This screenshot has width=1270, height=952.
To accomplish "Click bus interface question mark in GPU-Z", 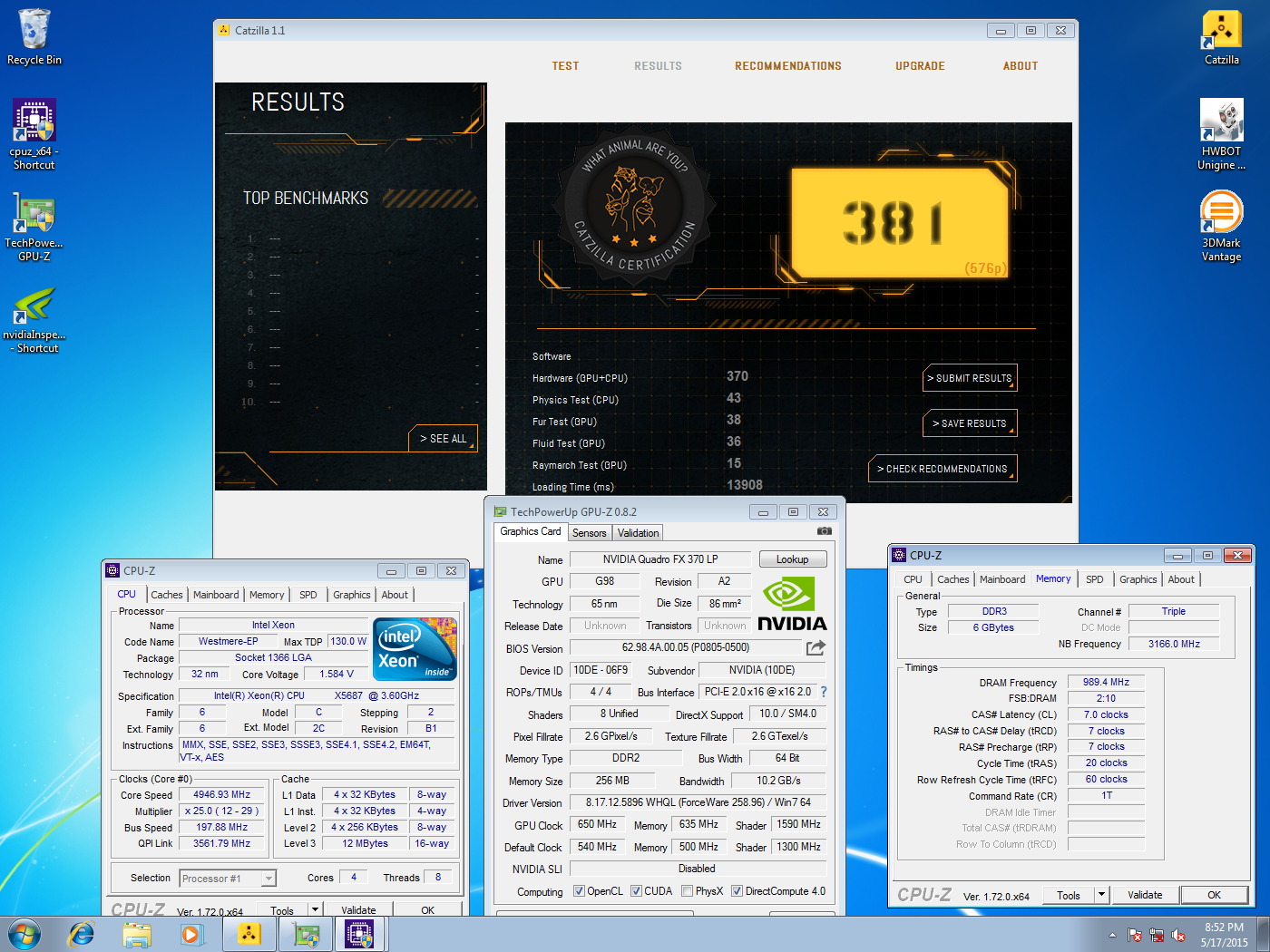I will coord(824,692).
